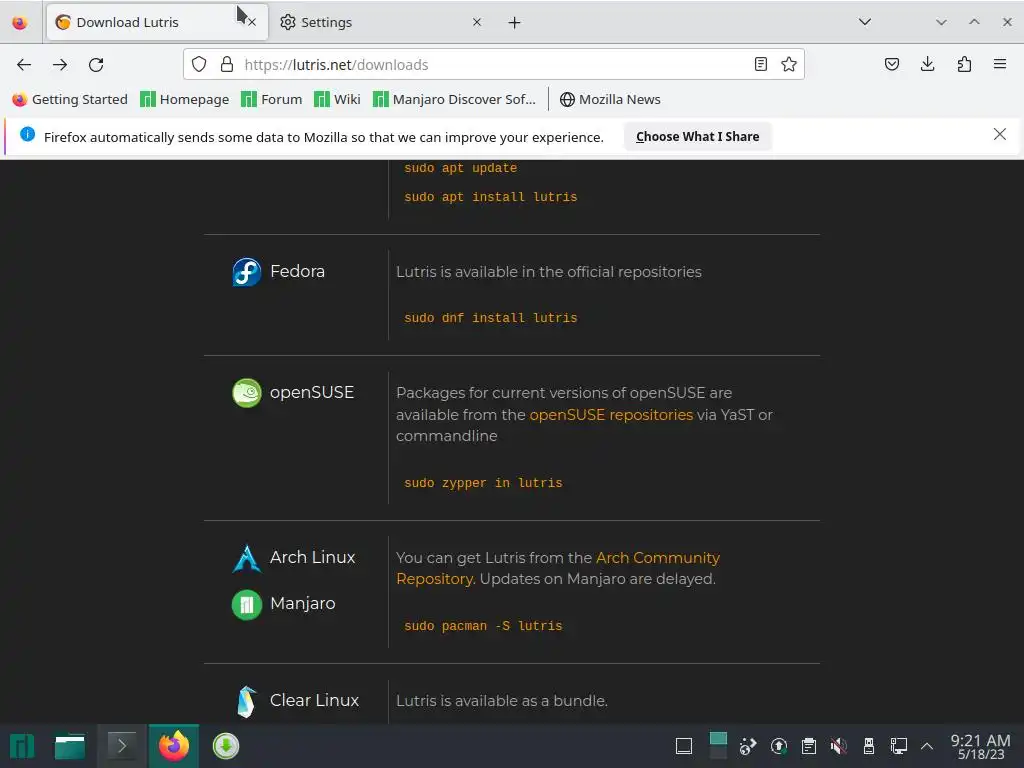Click the 'sudo apt update' command
The image size is (1024, 768).
460,168
